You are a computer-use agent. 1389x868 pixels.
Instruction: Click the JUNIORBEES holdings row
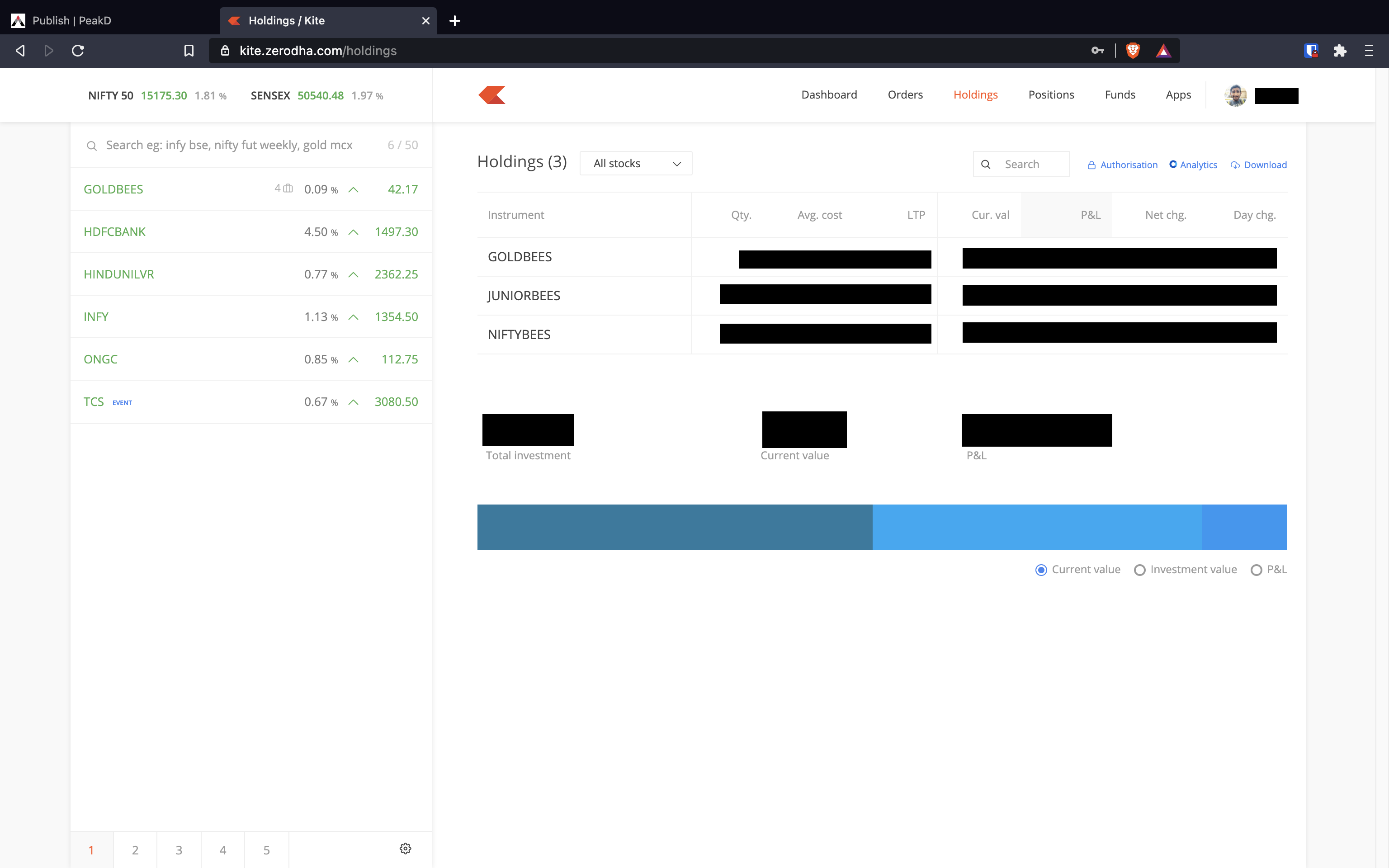882,296
